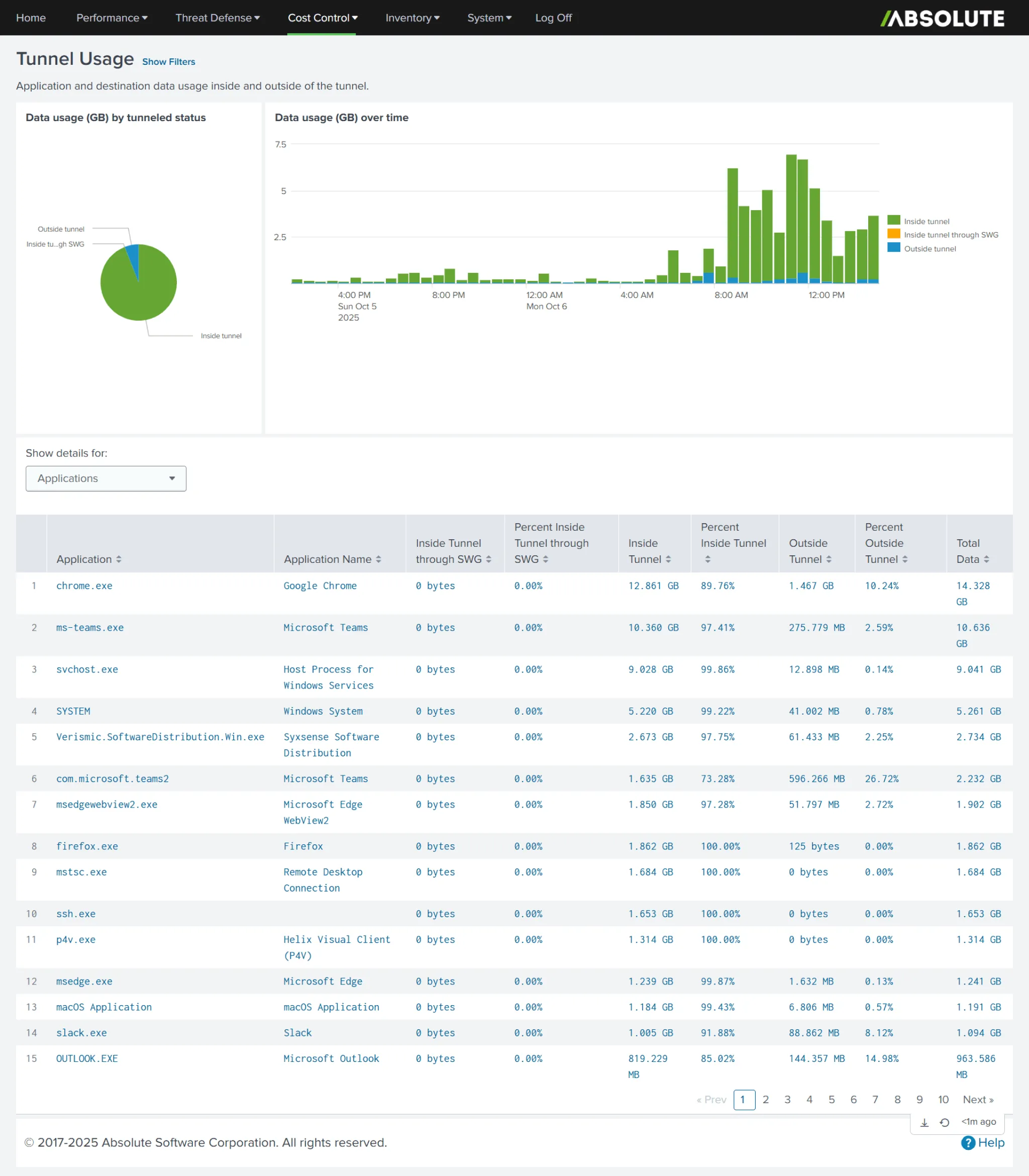Toggle the Inside tunnel legend series

click(x=925, y=221)
